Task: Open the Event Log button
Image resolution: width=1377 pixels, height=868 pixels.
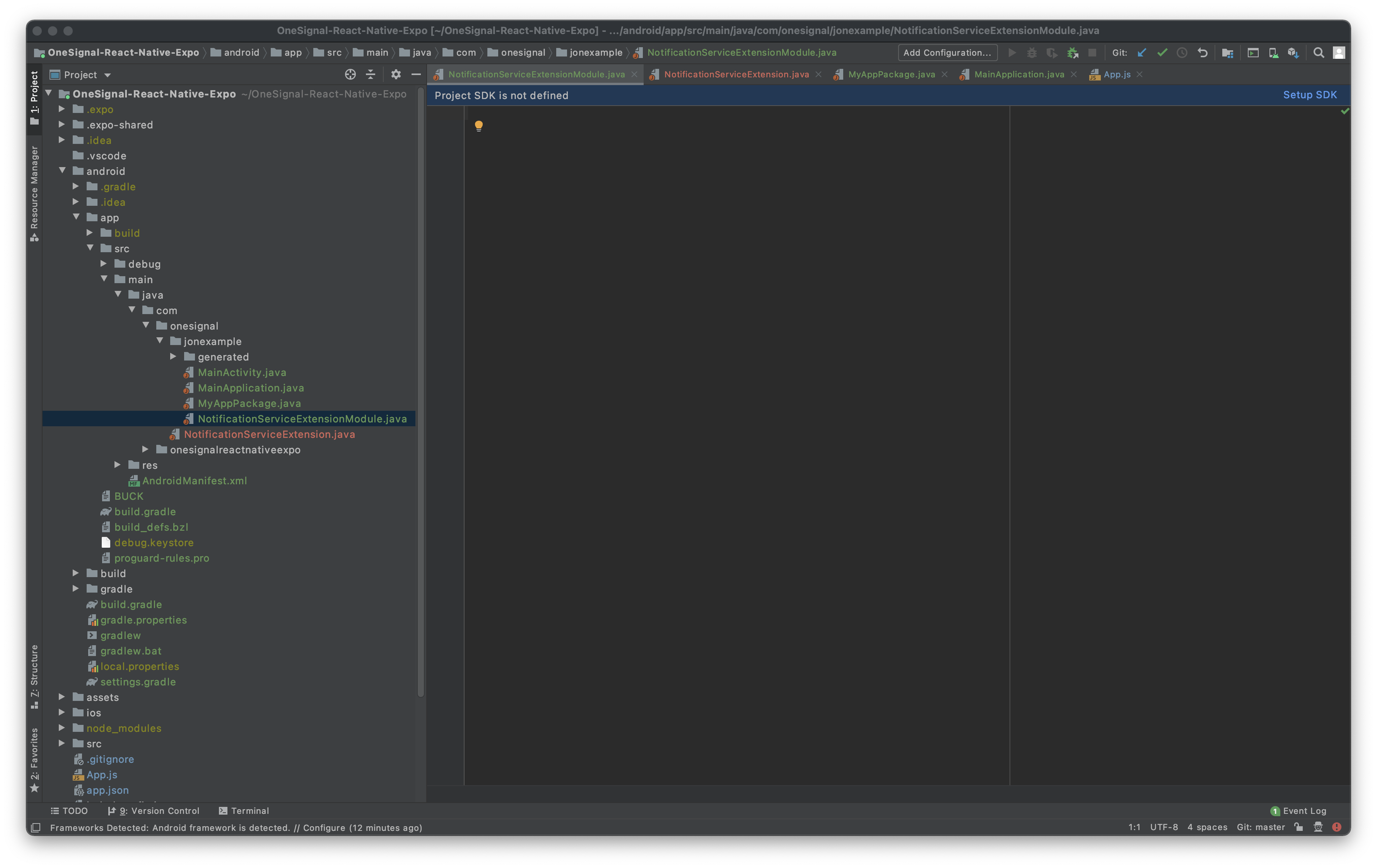Action: [1298, 810]
